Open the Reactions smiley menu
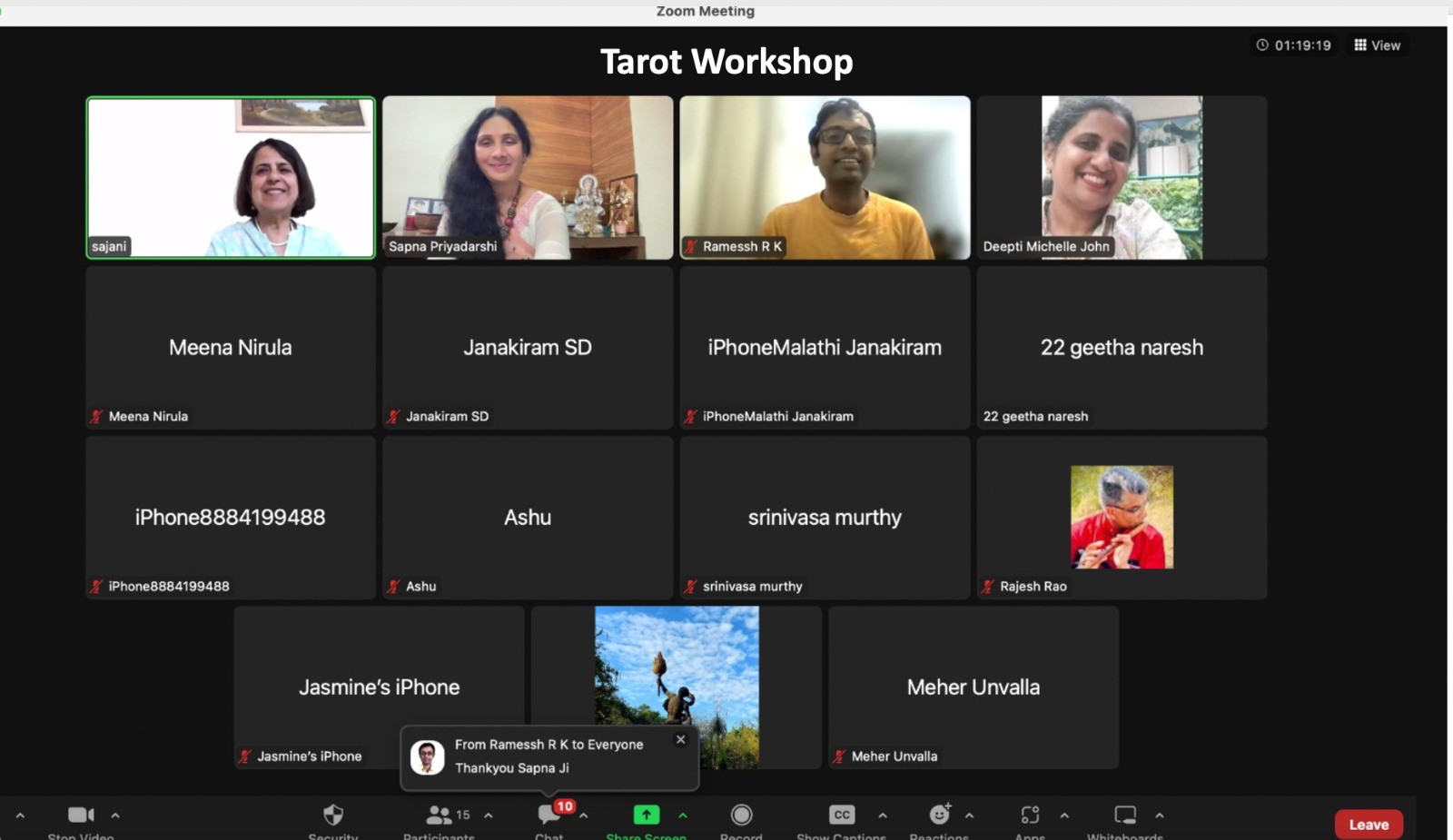Viewport: 1453px width, 840px height. point(939,815)
